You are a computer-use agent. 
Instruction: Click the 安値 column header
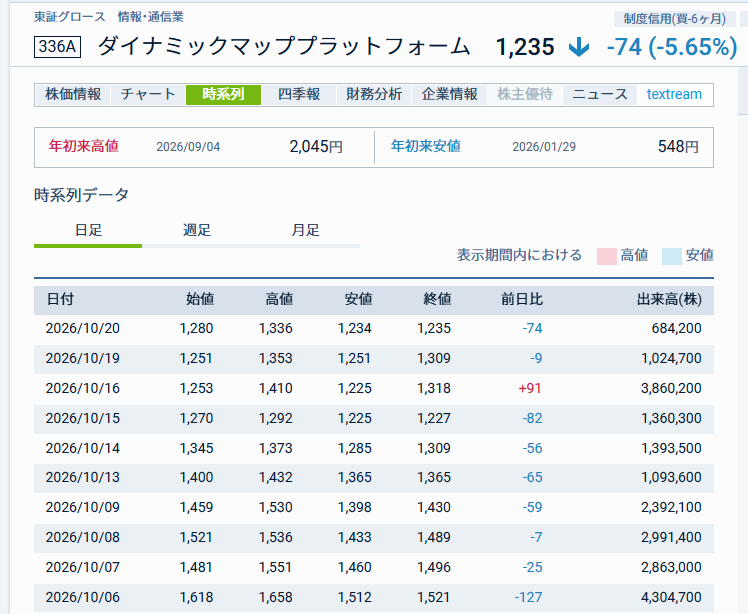(358, 300)
